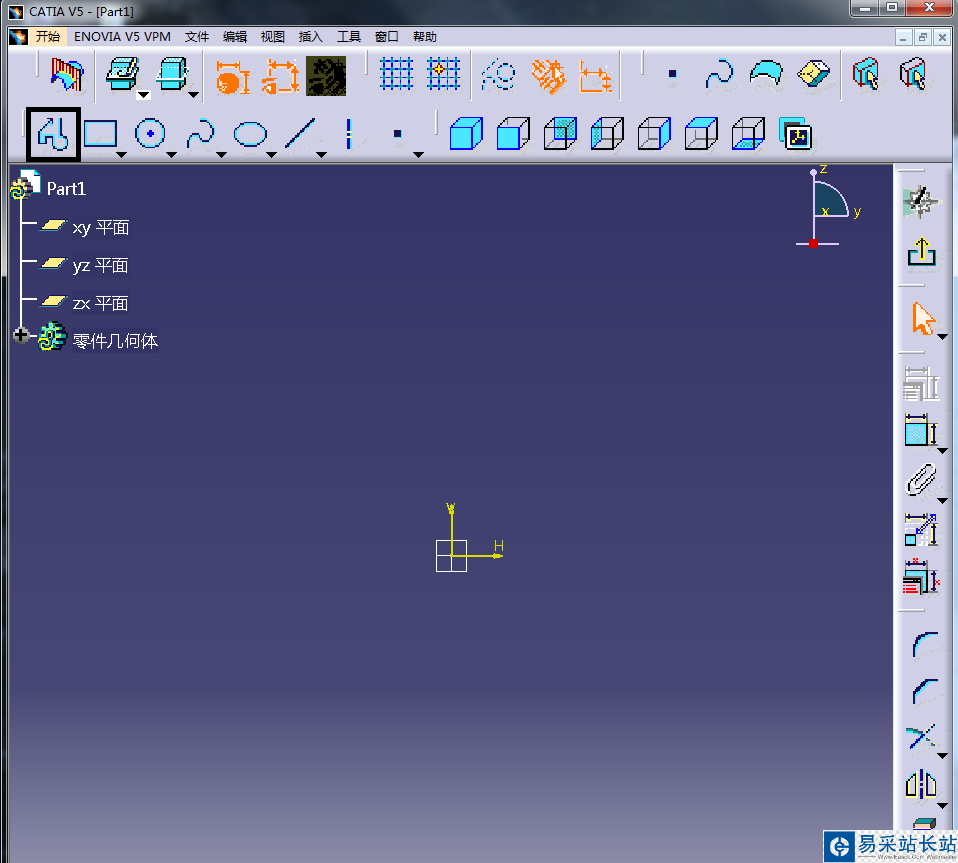Open the Line tool dropdown arrow
958x863 pixels.
coord(321,155)
